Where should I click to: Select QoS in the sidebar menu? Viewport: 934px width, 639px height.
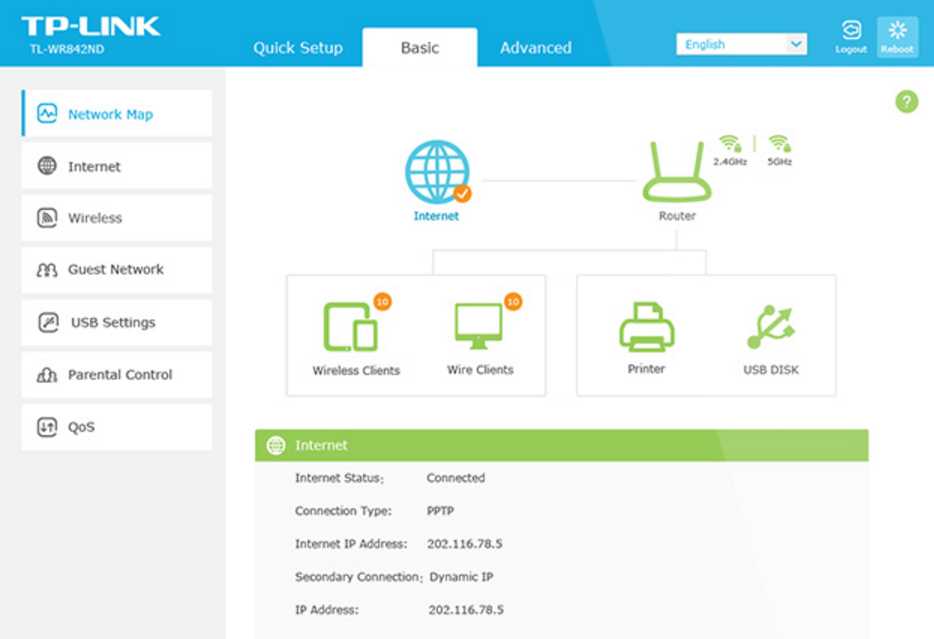point(116,427)
